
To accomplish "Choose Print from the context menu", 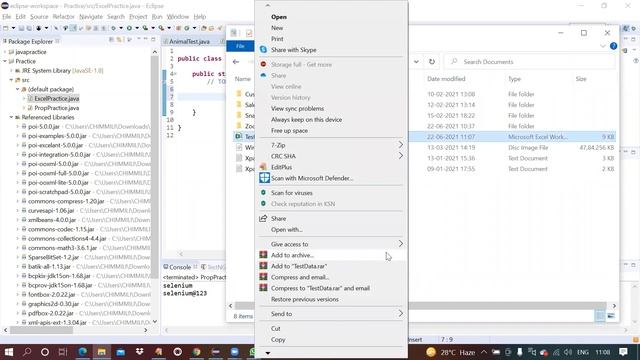I will coord(277,39).
